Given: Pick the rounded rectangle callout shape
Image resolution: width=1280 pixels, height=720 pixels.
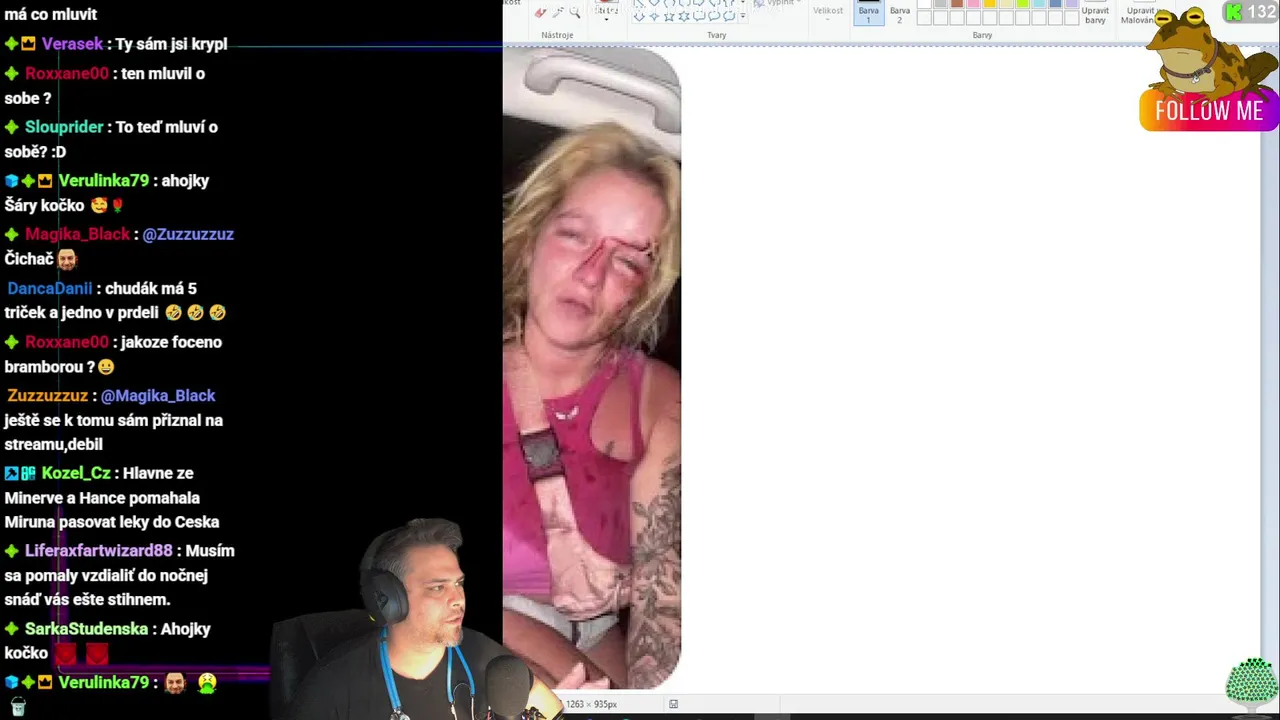Looking at the screenshot, I should click(699, 16).
